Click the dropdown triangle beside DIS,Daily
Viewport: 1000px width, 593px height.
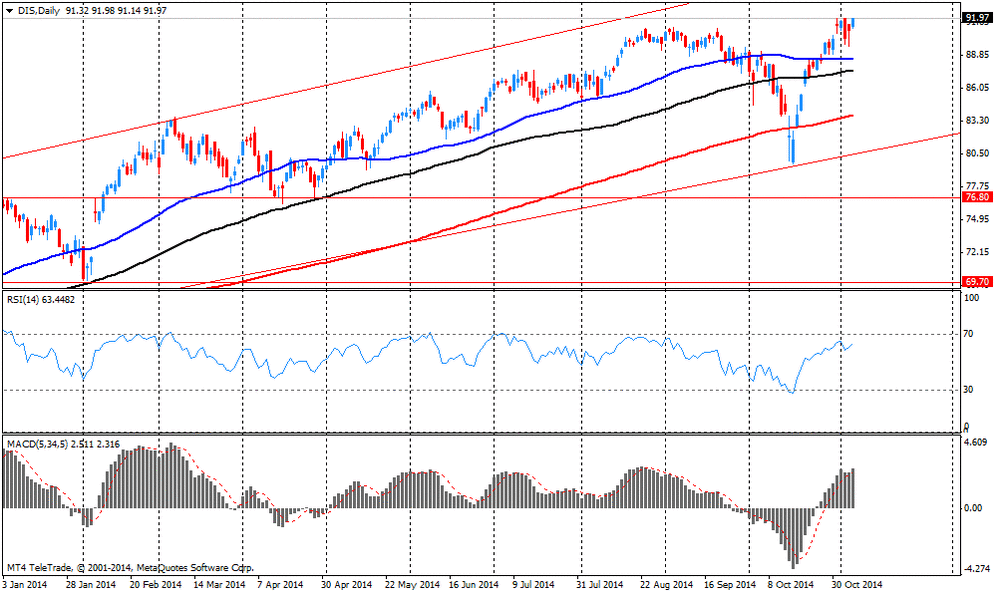pos(10,9)
